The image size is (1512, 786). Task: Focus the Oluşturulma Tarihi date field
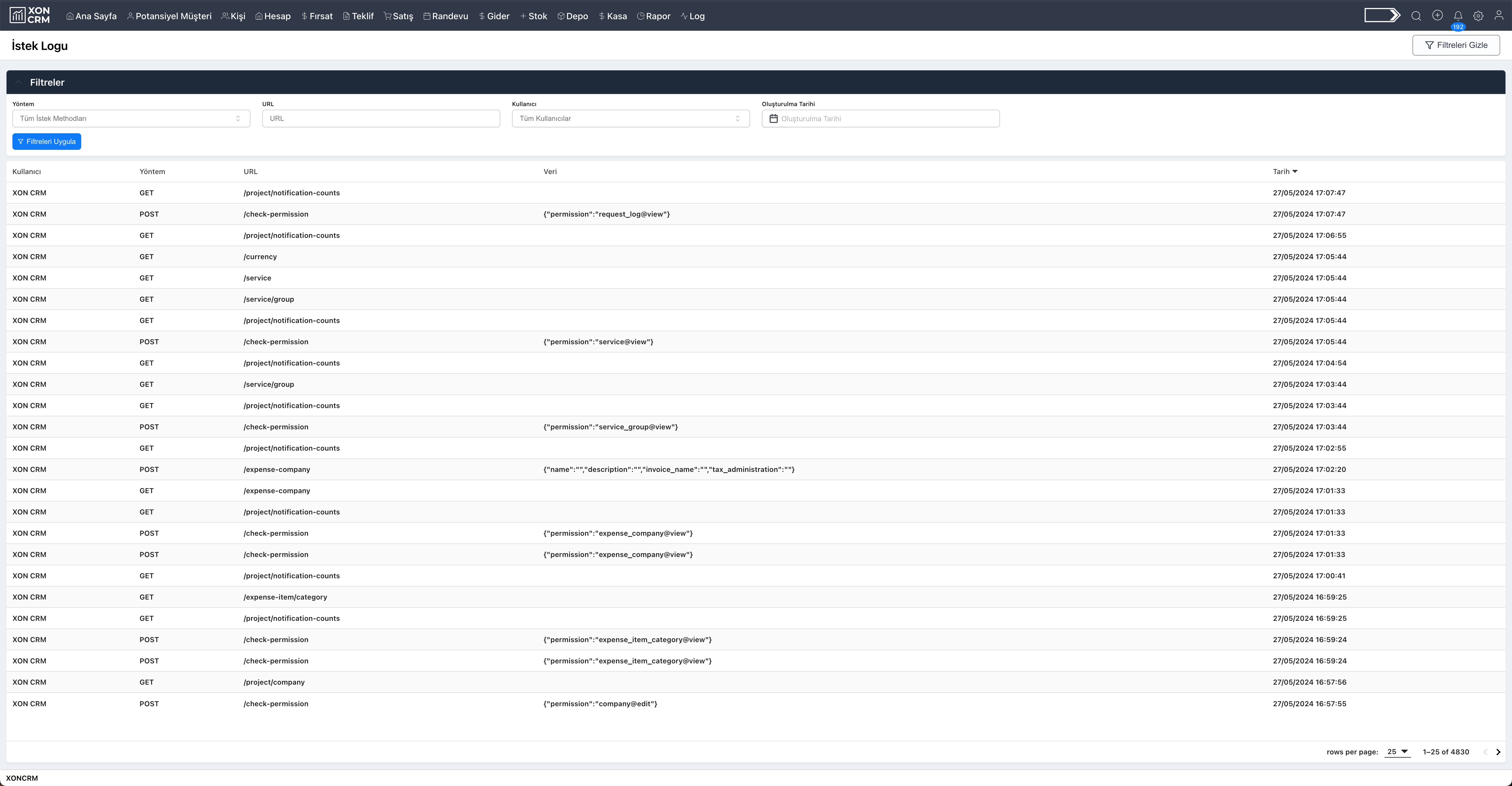[x=880, y=119]
